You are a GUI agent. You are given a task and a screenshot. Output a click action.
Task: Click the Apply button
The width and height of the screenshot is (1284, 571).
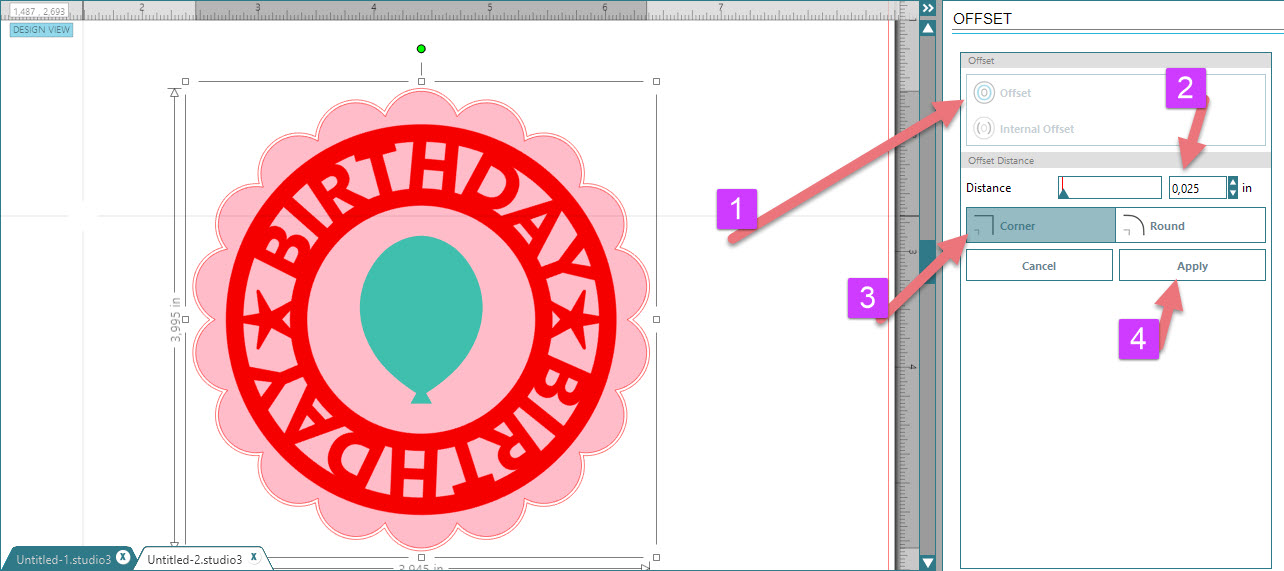point(1192,266)
